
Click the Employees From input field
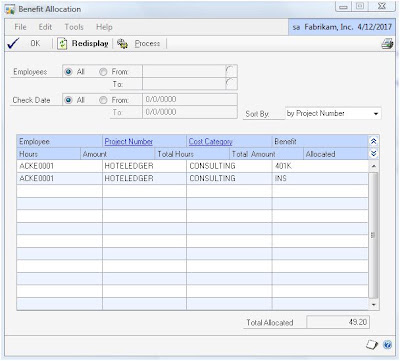pyautogui.click(x=184, y=71)
